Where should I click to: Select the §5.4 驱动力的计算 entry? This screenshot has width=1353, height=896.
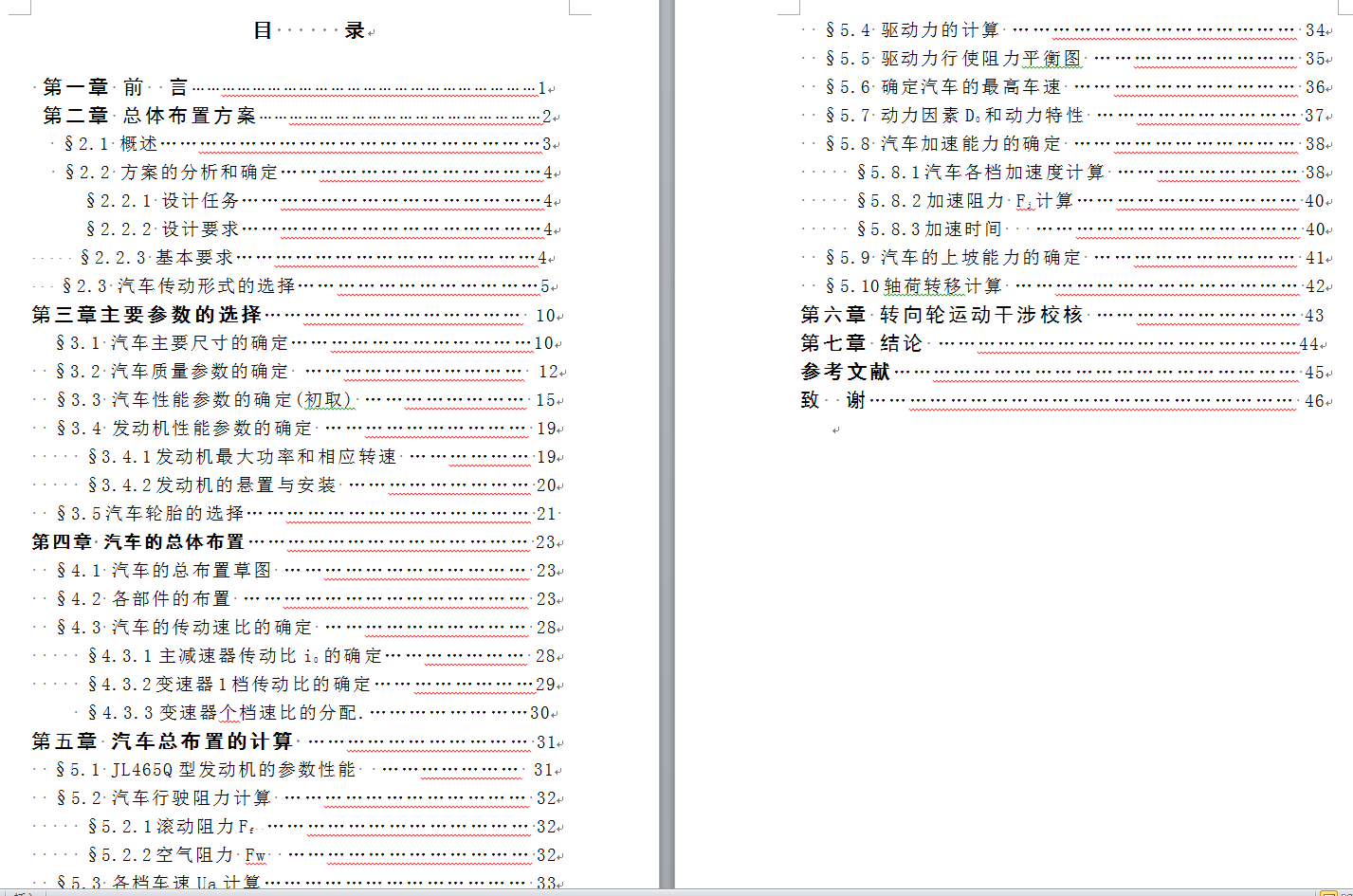click(1076, 30)
